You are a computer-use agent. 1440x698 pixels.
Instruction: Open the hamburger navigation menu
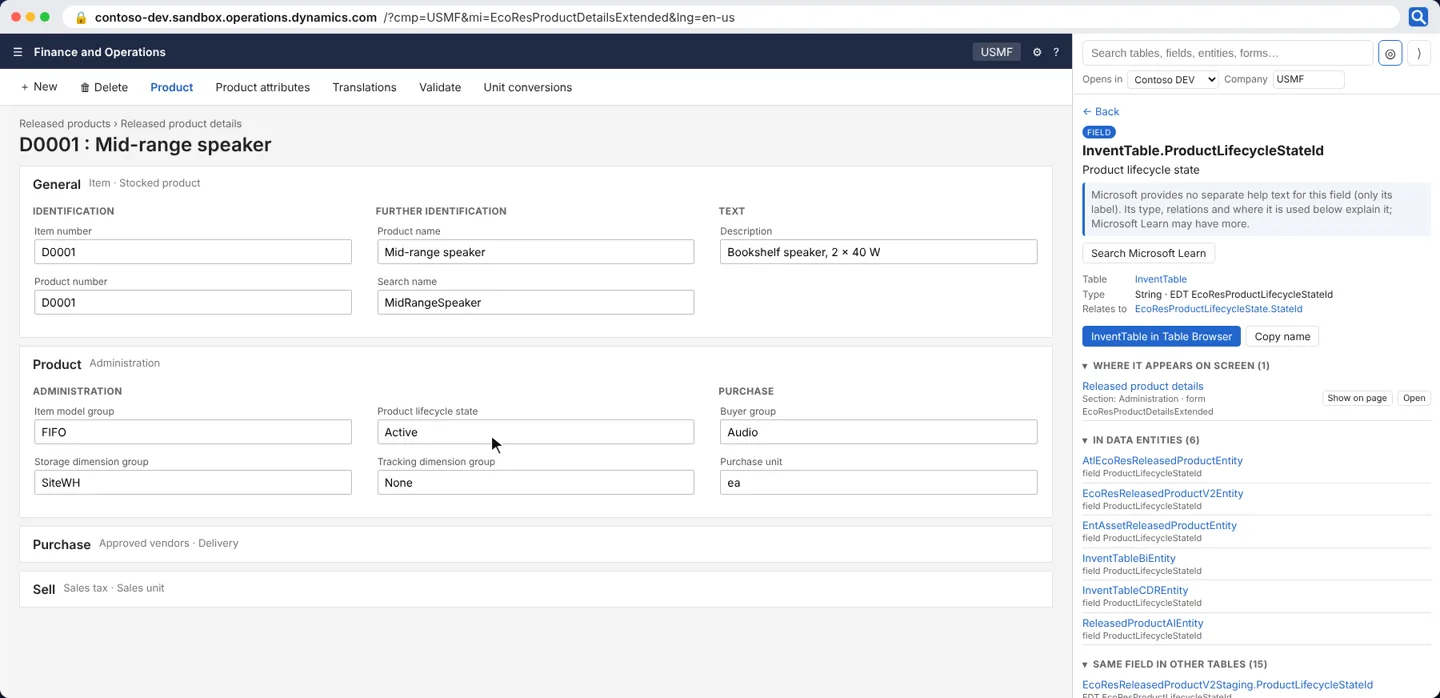[x=17, y=52]
